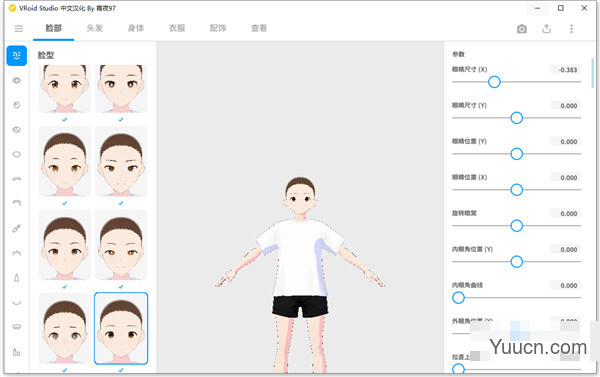The width and height of the screenshot is (600, 377).
Task: Select the iris category icon
Action: tap(16, 105)
